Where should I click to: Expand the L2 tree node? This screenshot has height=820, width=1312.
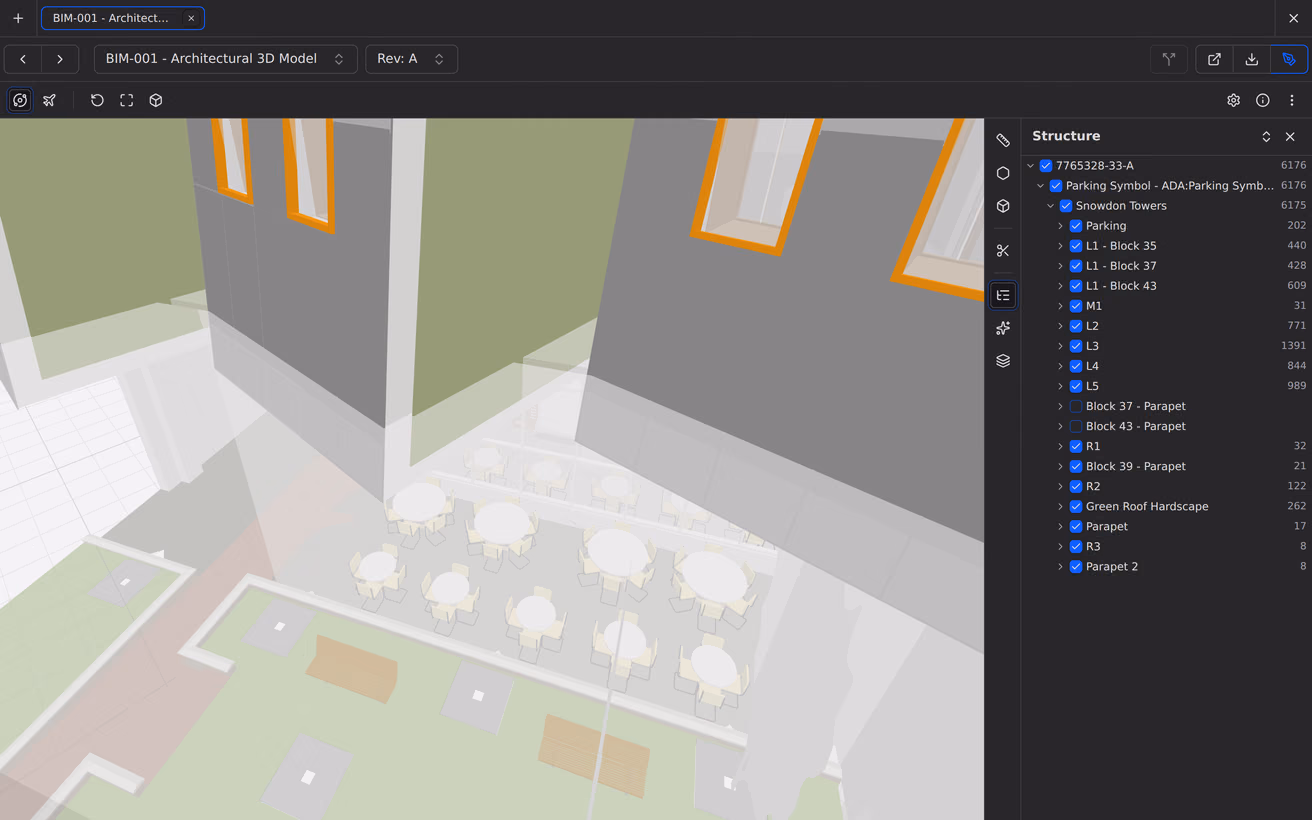click(x=1061, y=326)
